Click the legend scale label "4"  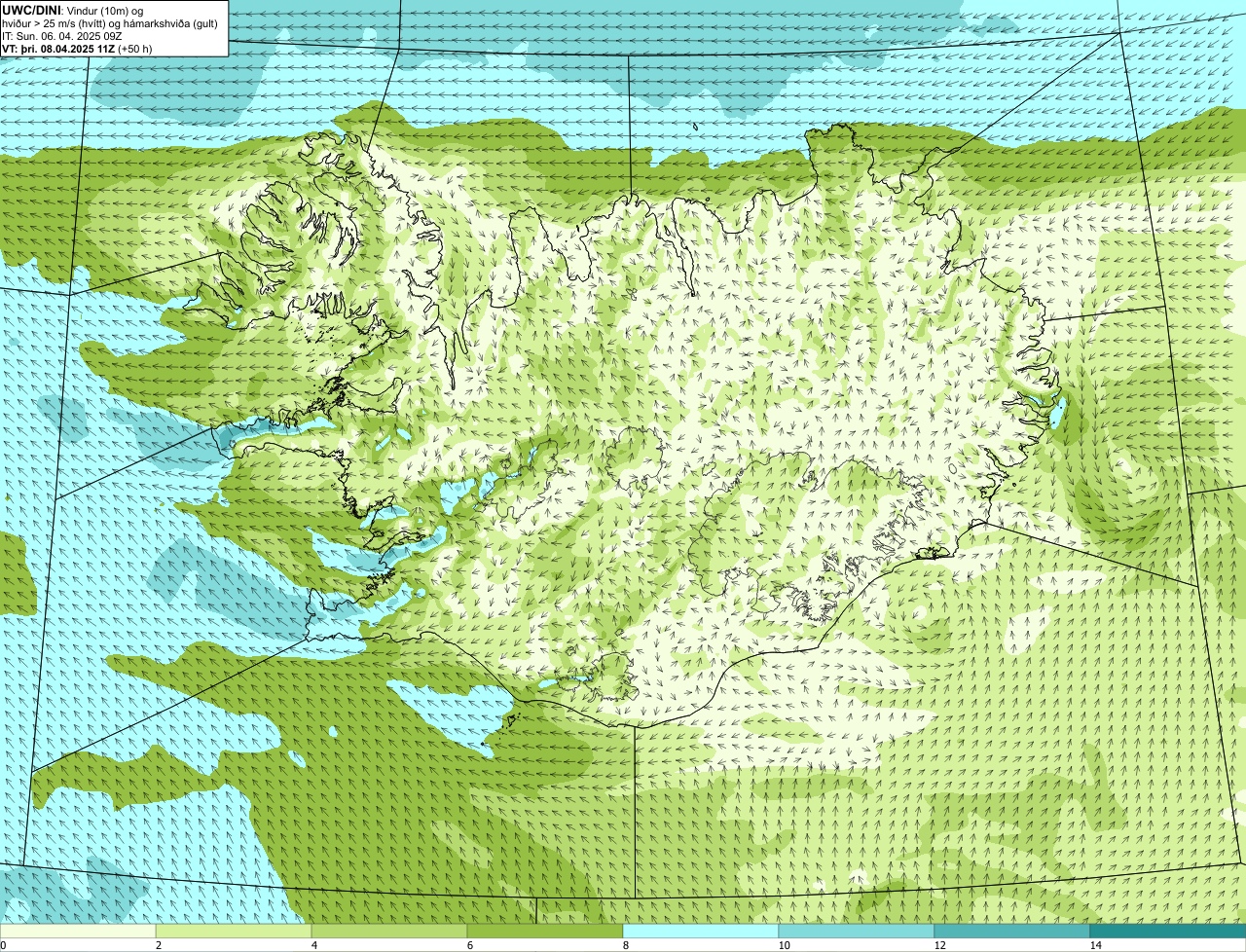(x=313, y=945)
